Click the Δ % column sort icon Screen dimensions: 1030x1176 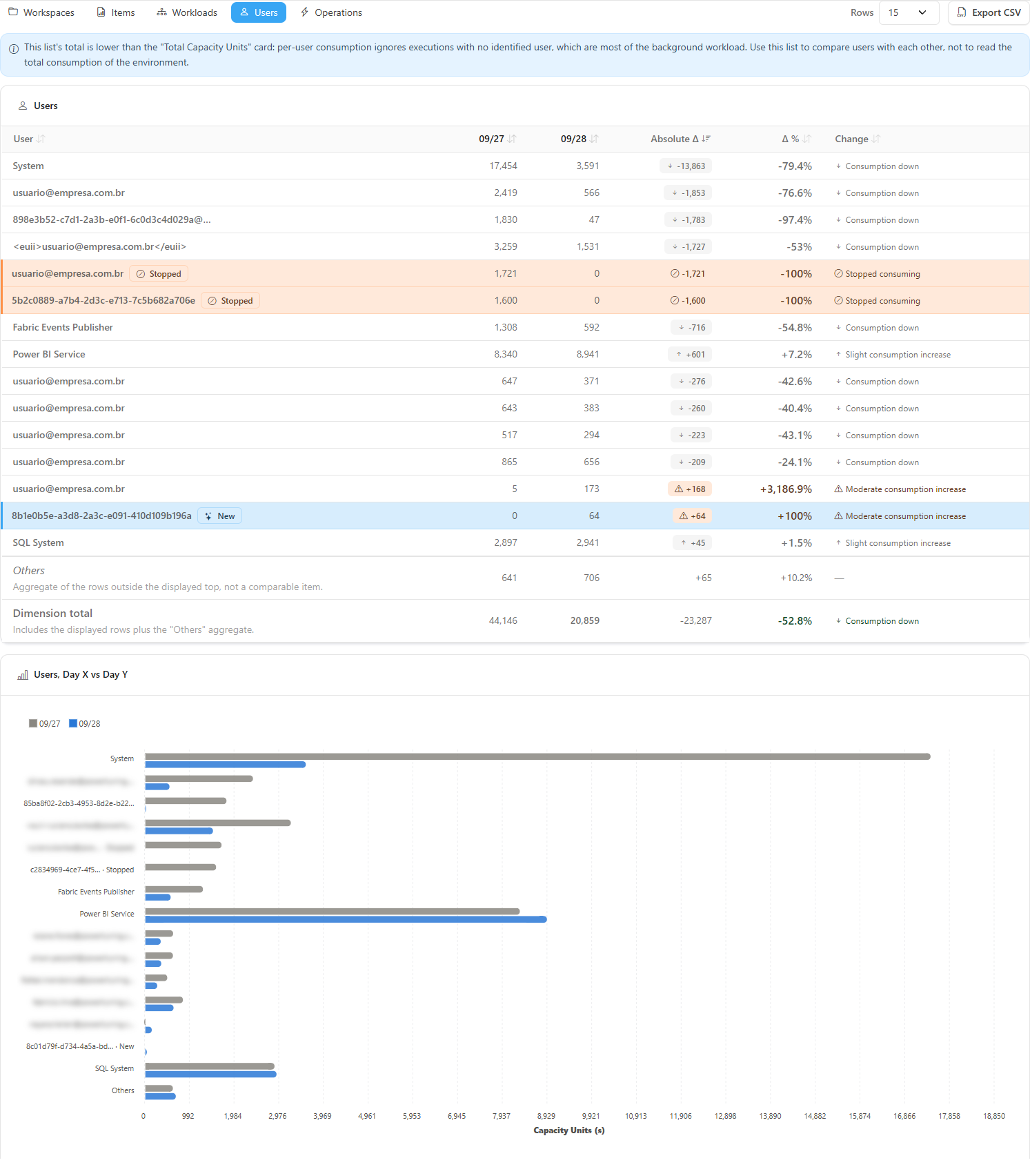[x=806, y=139]
